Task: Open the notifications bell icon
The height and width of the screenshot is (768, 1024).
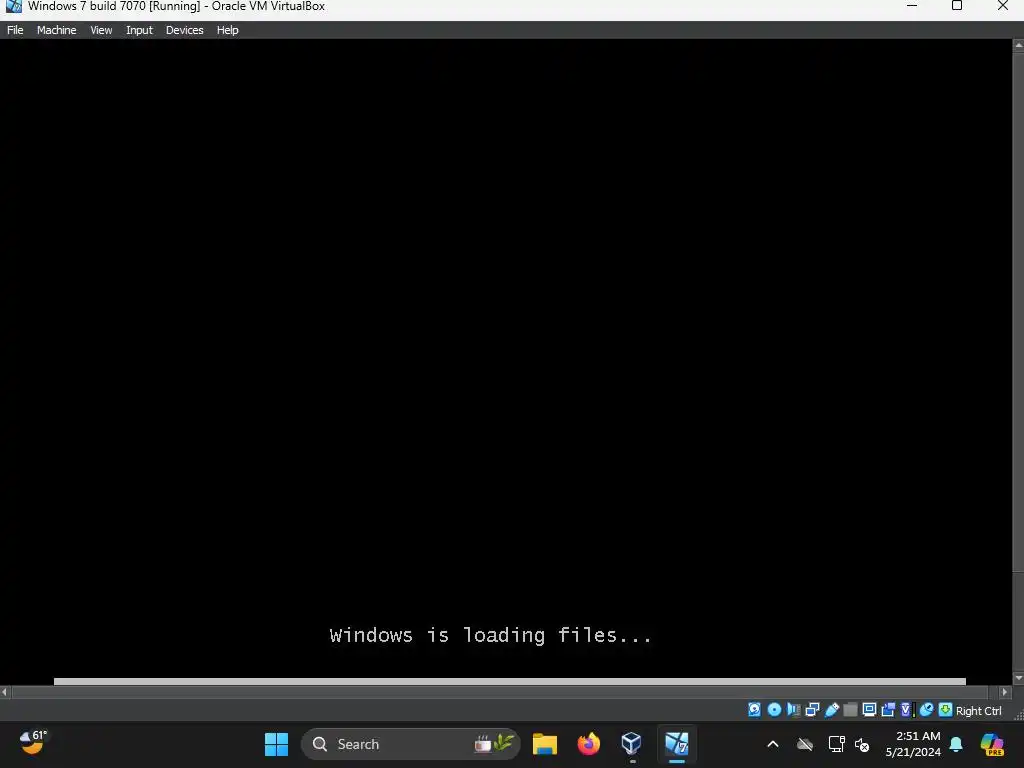Action: pos(956,744)
